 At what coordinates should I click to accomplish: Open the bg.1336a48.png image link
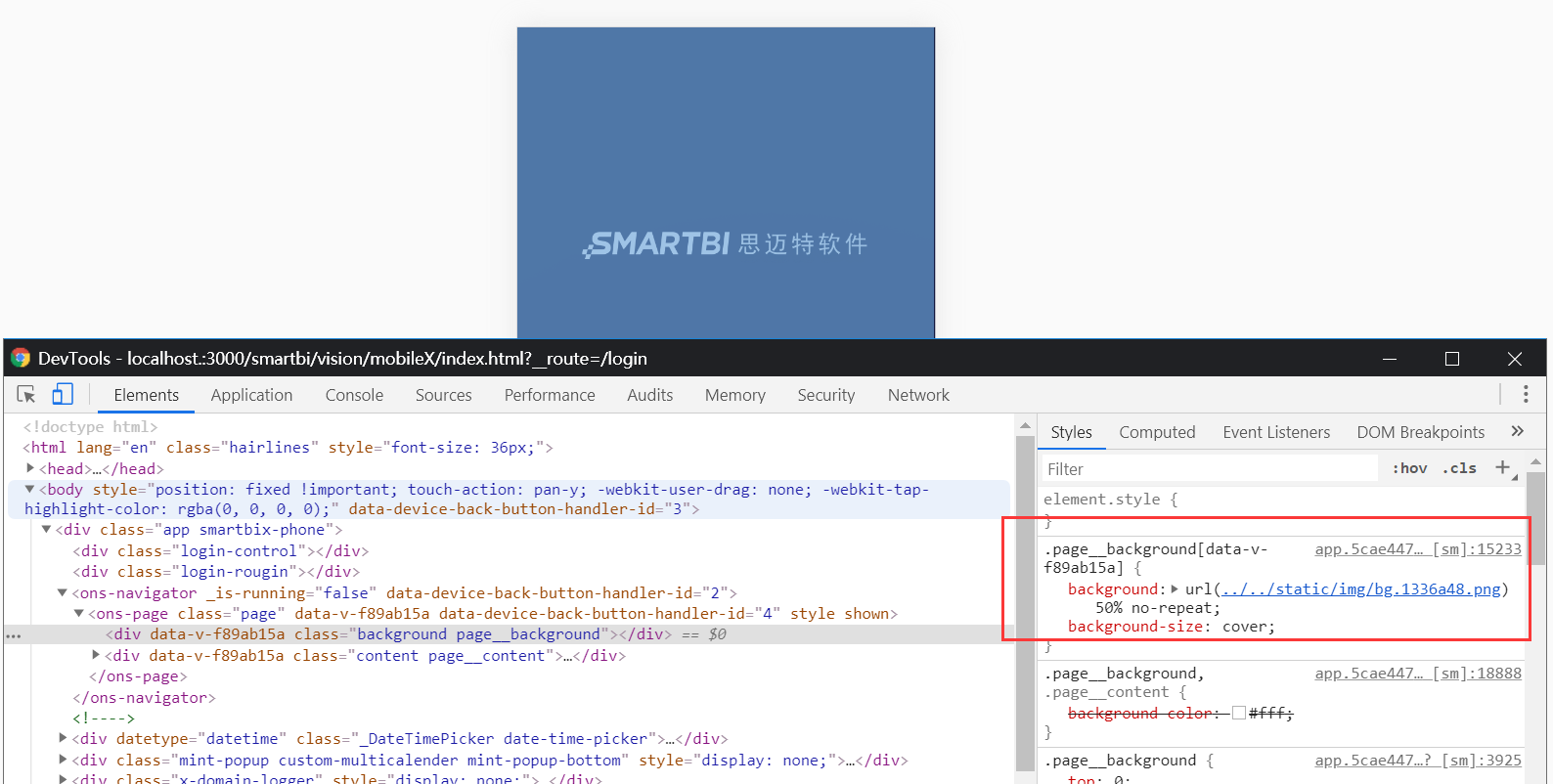click(1361, 588)
